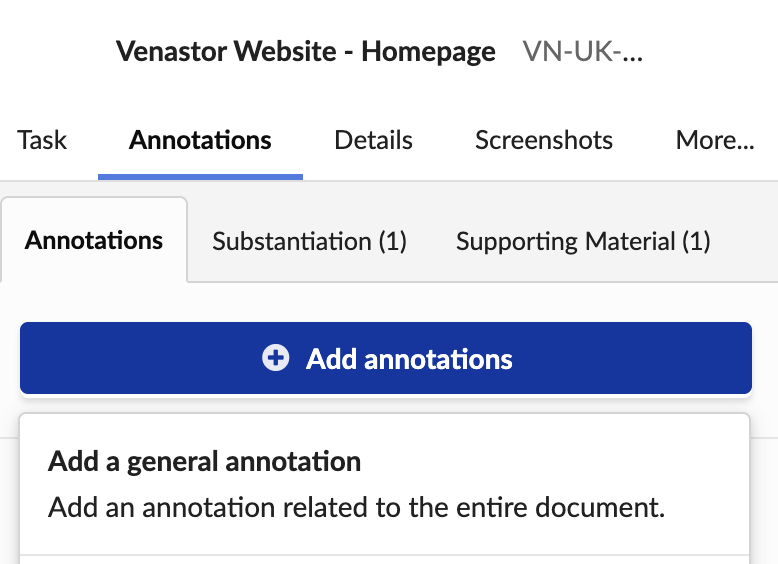The width and height of the screenshot is (778, 564).
Task: Click the count (1) beside Substantiation
Action: click(x=392, y=241)
